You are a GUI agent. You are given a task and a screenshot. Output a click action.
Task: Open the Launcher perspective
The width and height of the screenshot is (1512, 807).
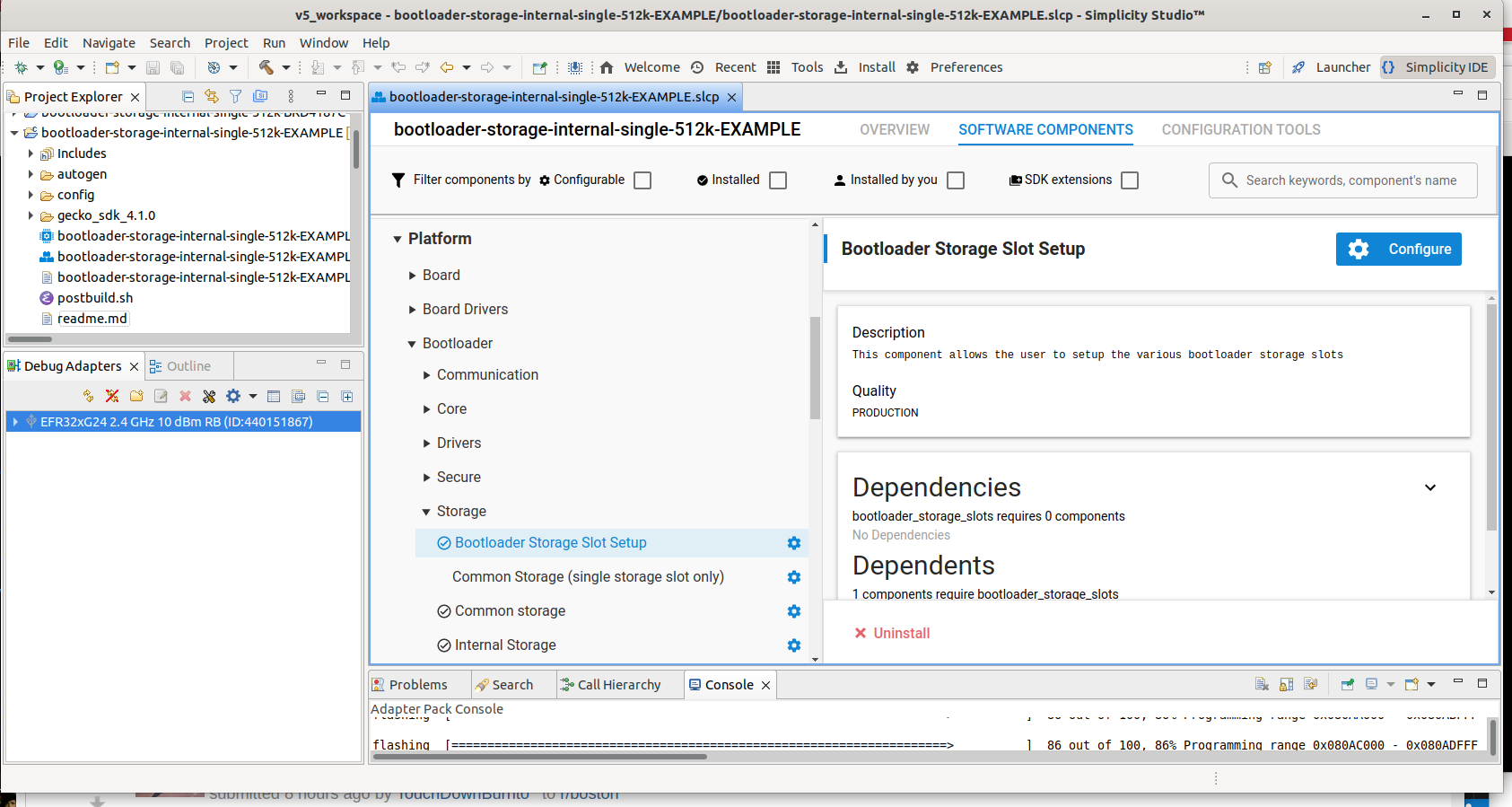coord(1332,67)
